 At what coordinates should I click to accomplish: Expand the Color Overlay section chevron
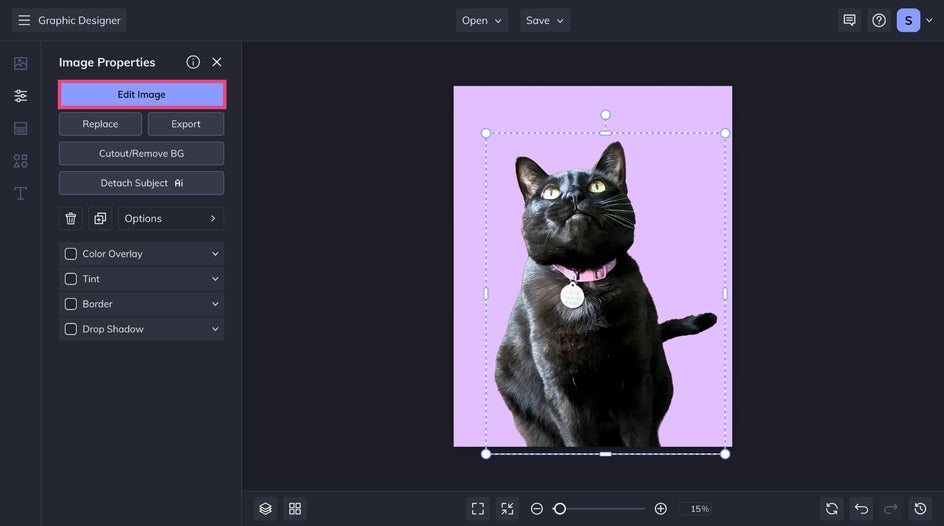click(215, 254)
